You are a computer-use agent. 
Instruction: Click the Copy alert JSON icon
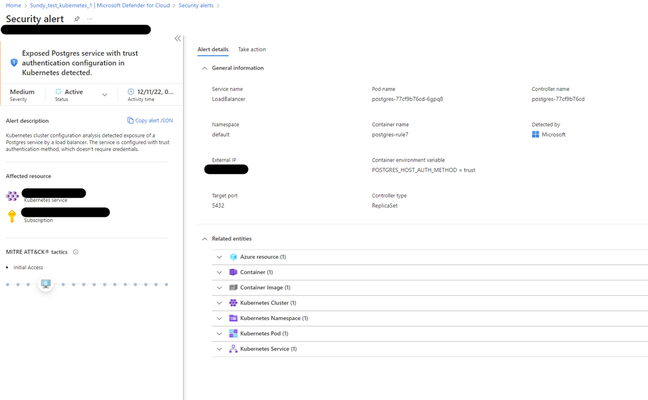click(130, 120)
